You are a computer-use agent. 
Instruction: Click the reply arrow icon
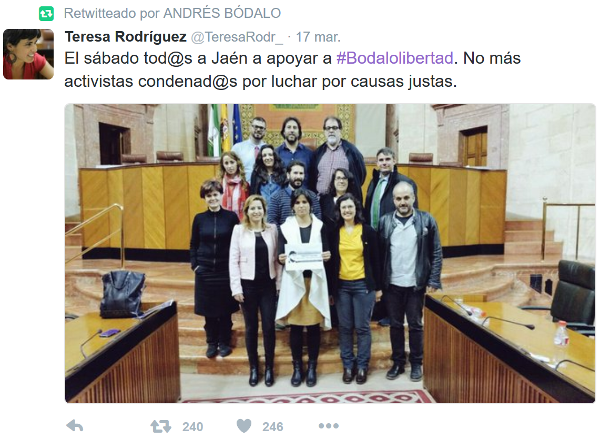[75, 426]
